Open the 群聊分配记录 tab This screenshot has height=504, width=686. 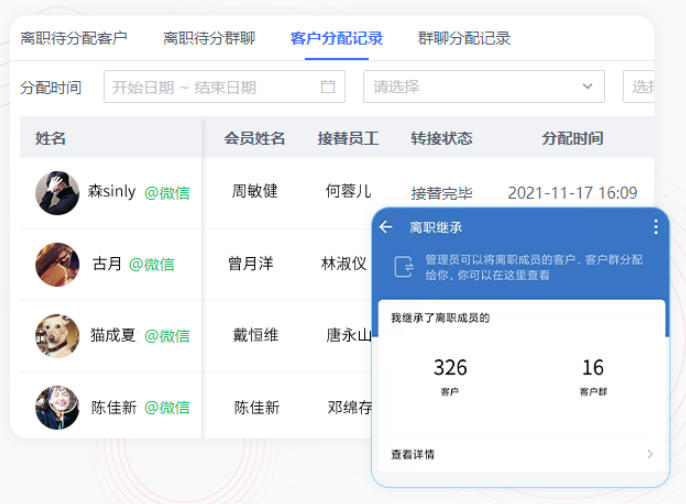coord(464,39)
